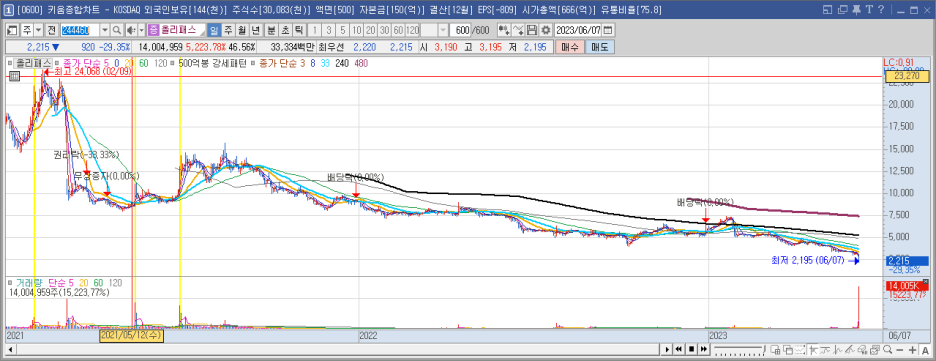Click the window number 1 icon in title bar
Image resolution: width=936 pixels, height=361 pixels.
(x=9, y=10)
